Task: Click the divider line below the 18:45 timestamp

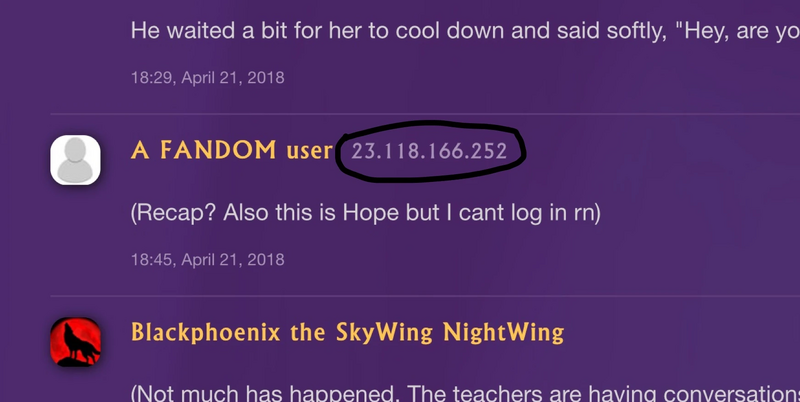Action: point(425,296)
